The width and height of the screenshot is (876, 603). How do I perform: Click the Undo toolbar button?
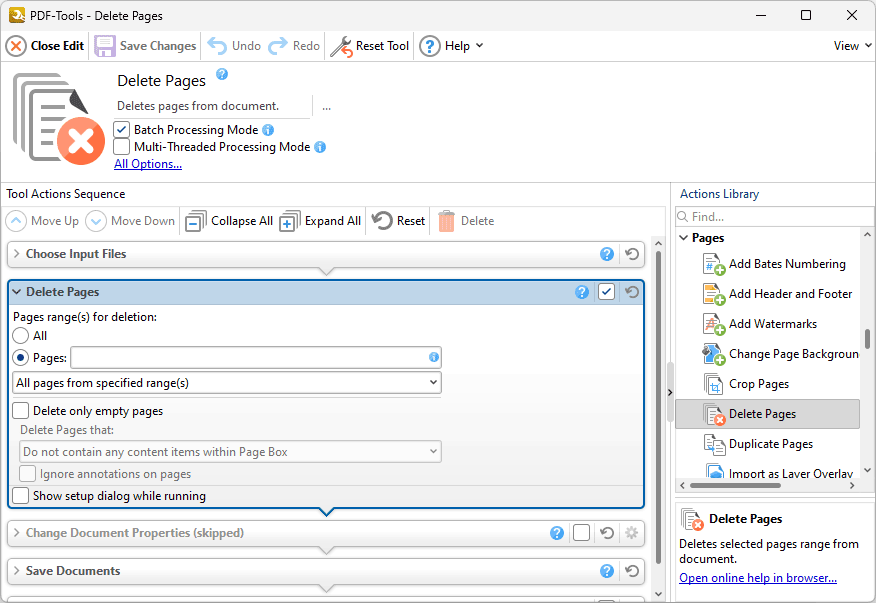pos(234,46)
